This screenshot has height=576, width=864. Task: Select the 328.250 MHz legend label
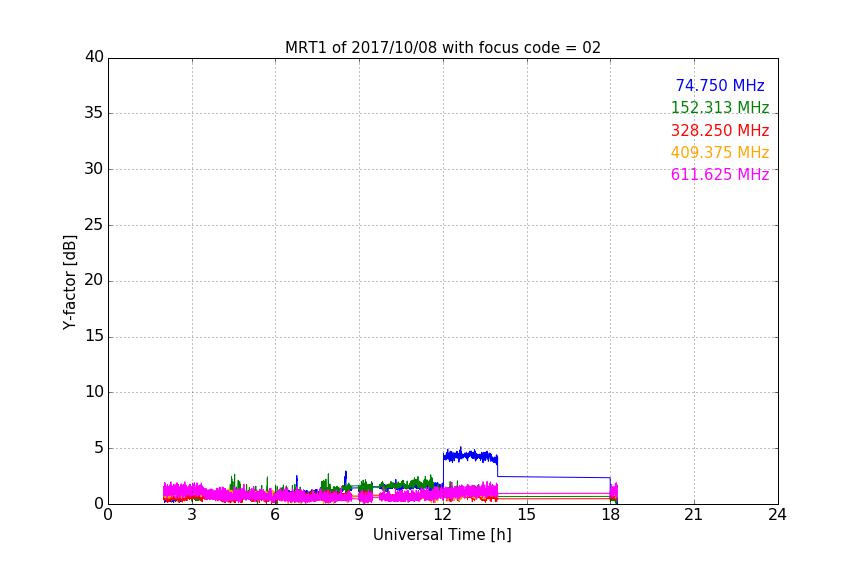click(x=720, y=130)
